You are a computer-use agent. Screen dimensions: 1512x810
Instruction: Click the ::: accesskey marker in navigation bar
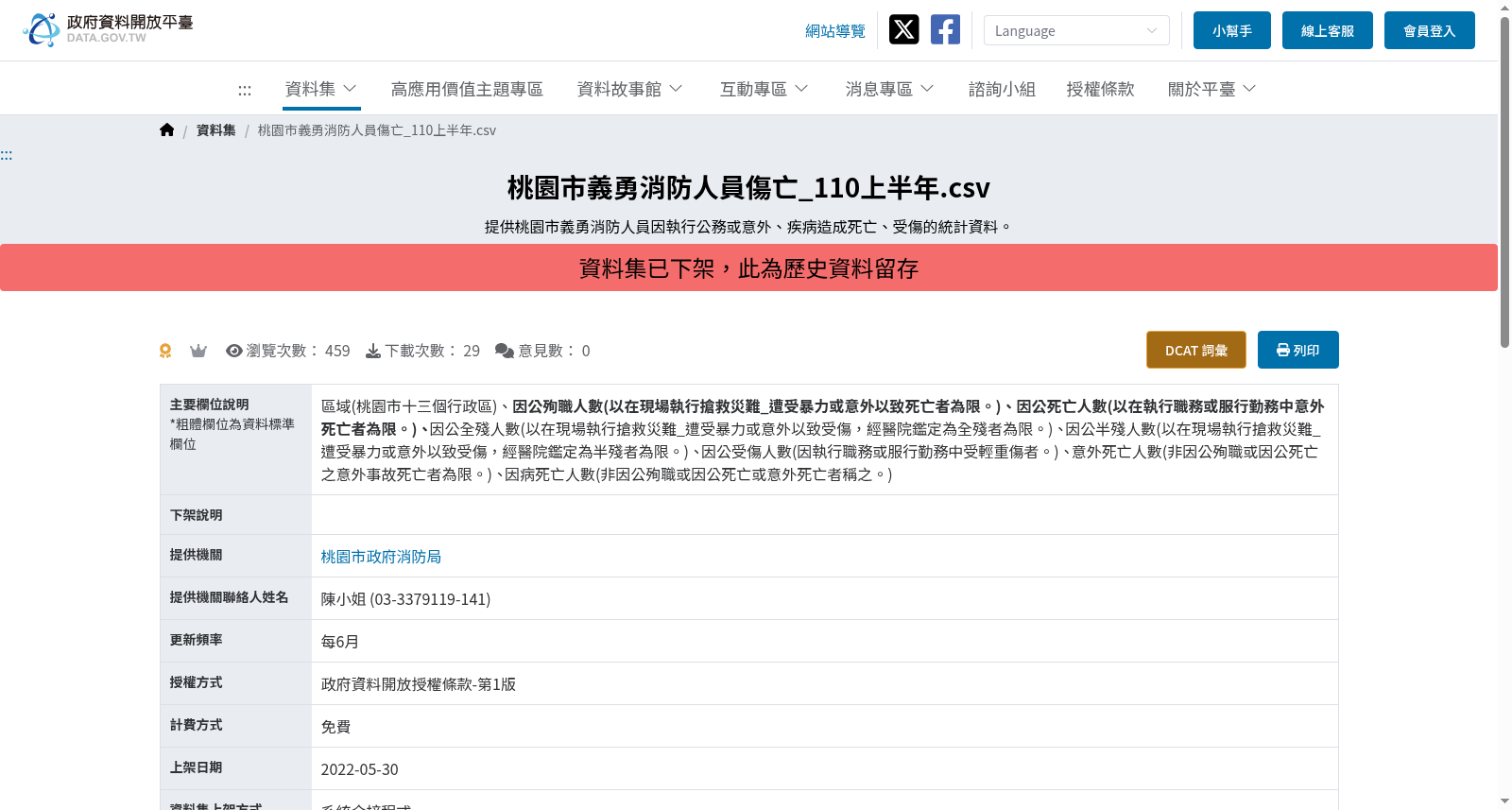point(245,90)
